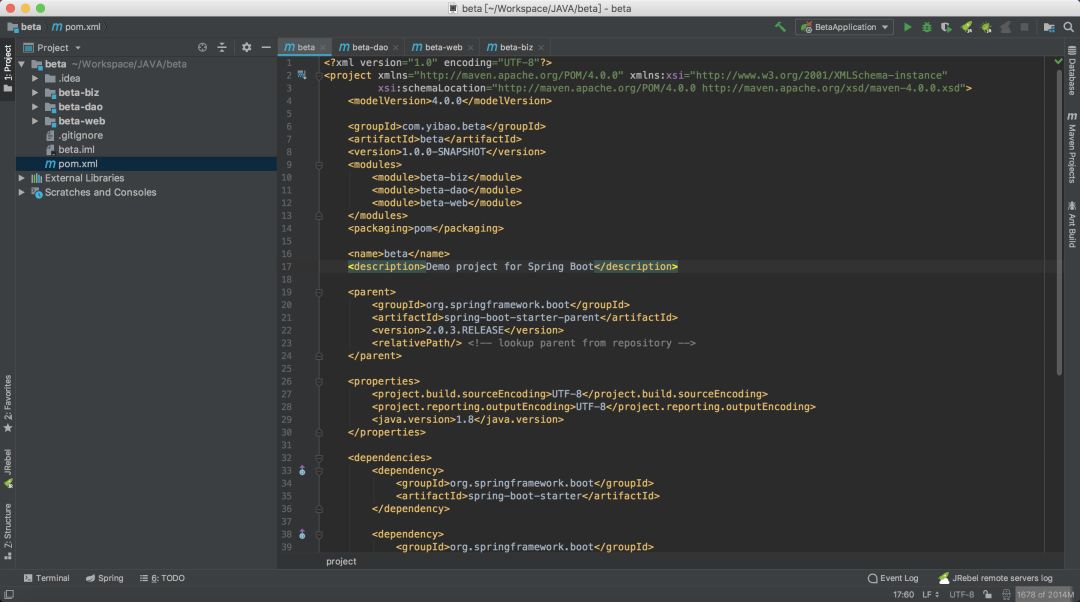Open Project panel settings gear
1080x602 pixels.
click(x=247, y=47)
